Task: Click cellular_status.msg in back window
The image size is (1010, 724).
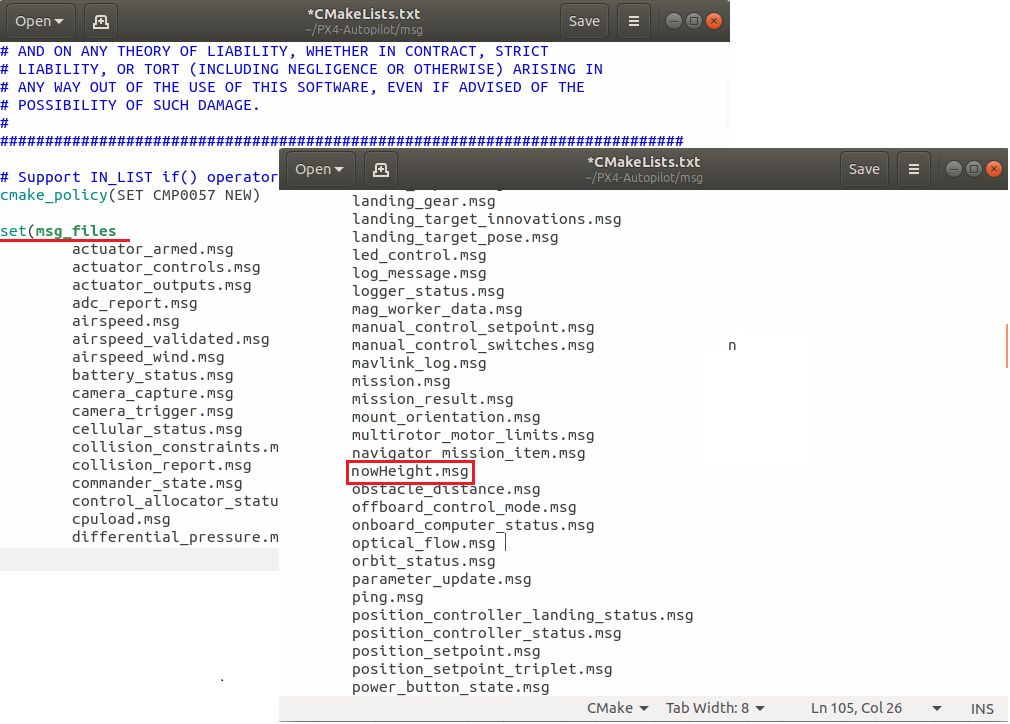Action: pos(157,430)
